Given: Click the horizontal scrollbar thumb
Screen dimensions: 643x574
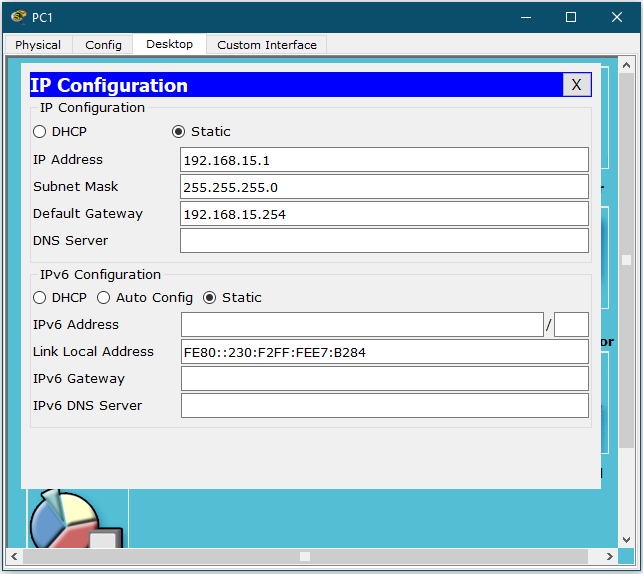Looking at the screenshot, I should pyautogui.click(x=305, y=556).
